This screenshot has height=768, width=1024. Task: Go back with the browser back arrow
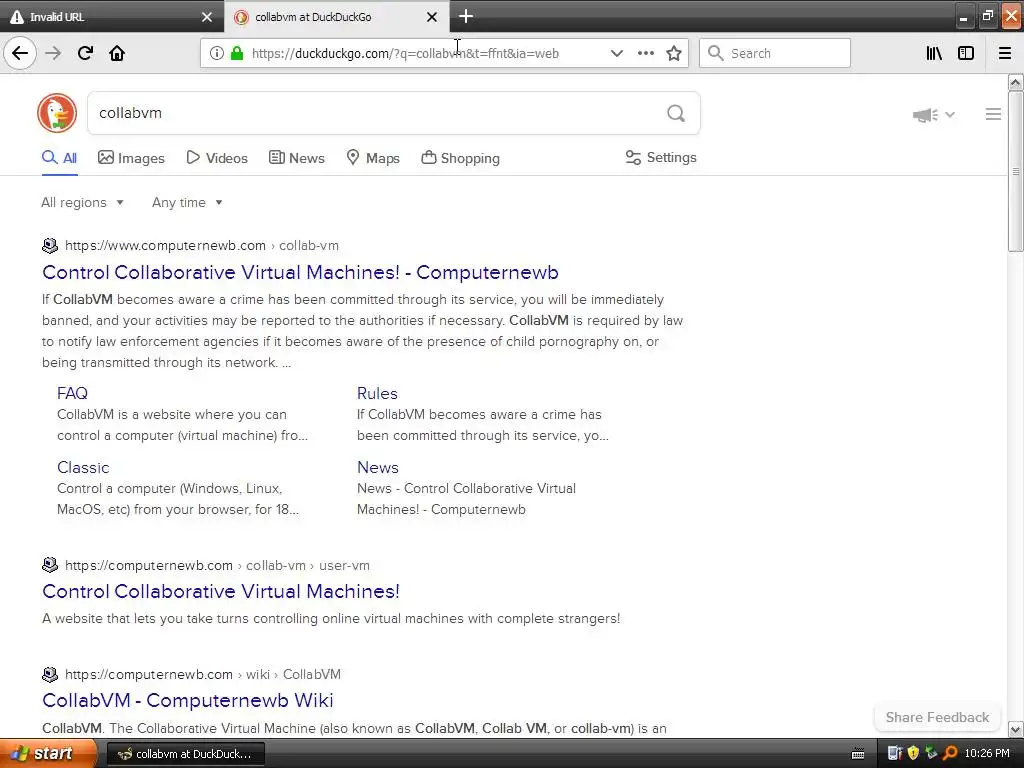(20, 53)
